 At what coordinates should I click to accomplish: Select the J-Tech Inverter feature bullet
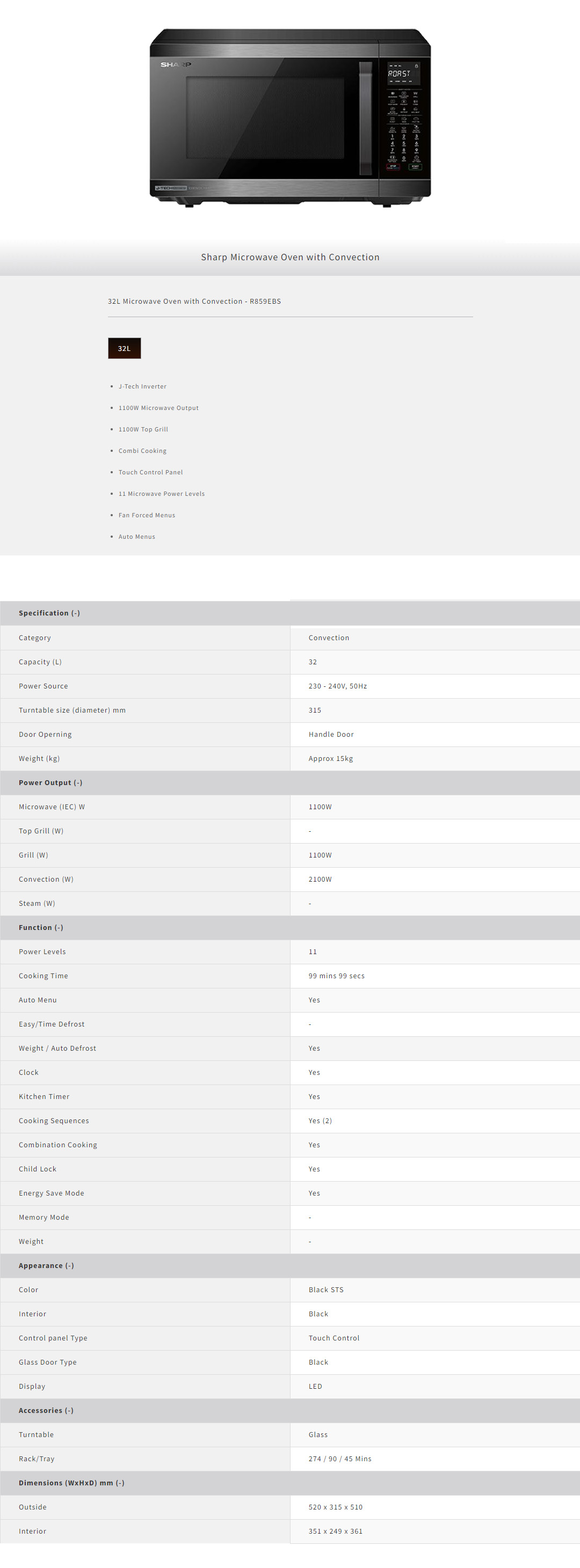pyautogui.click(x=142, y=386)
